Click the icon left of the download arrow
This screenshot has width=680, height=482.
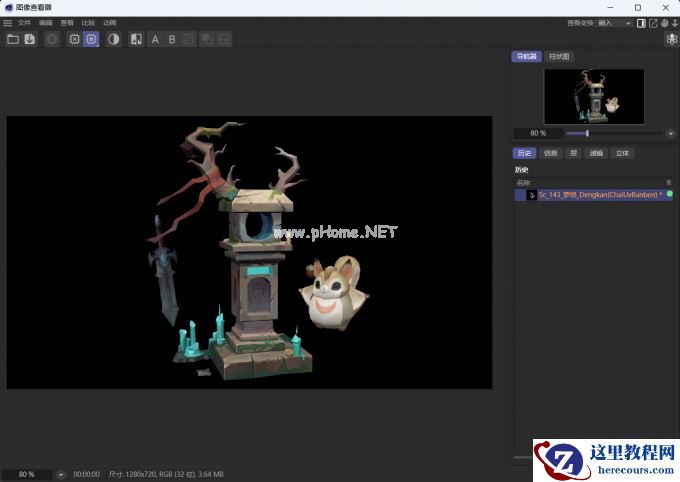click(664, 23)
